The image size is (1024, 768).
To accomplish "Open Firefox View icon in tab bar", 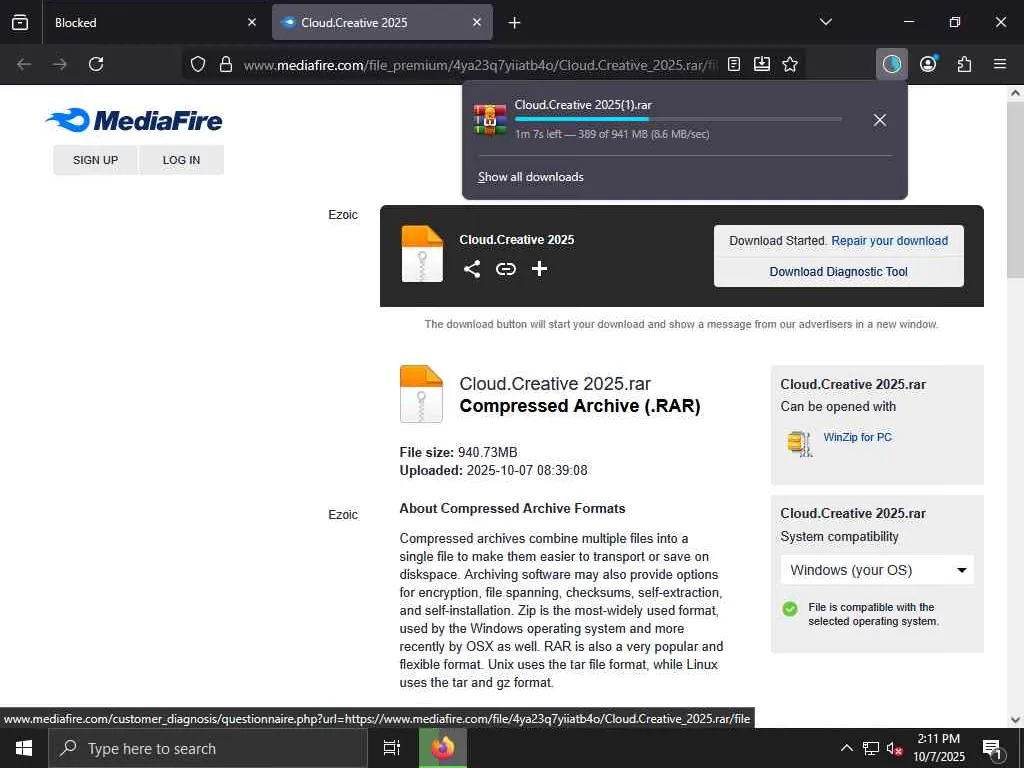I will (20, 22).
